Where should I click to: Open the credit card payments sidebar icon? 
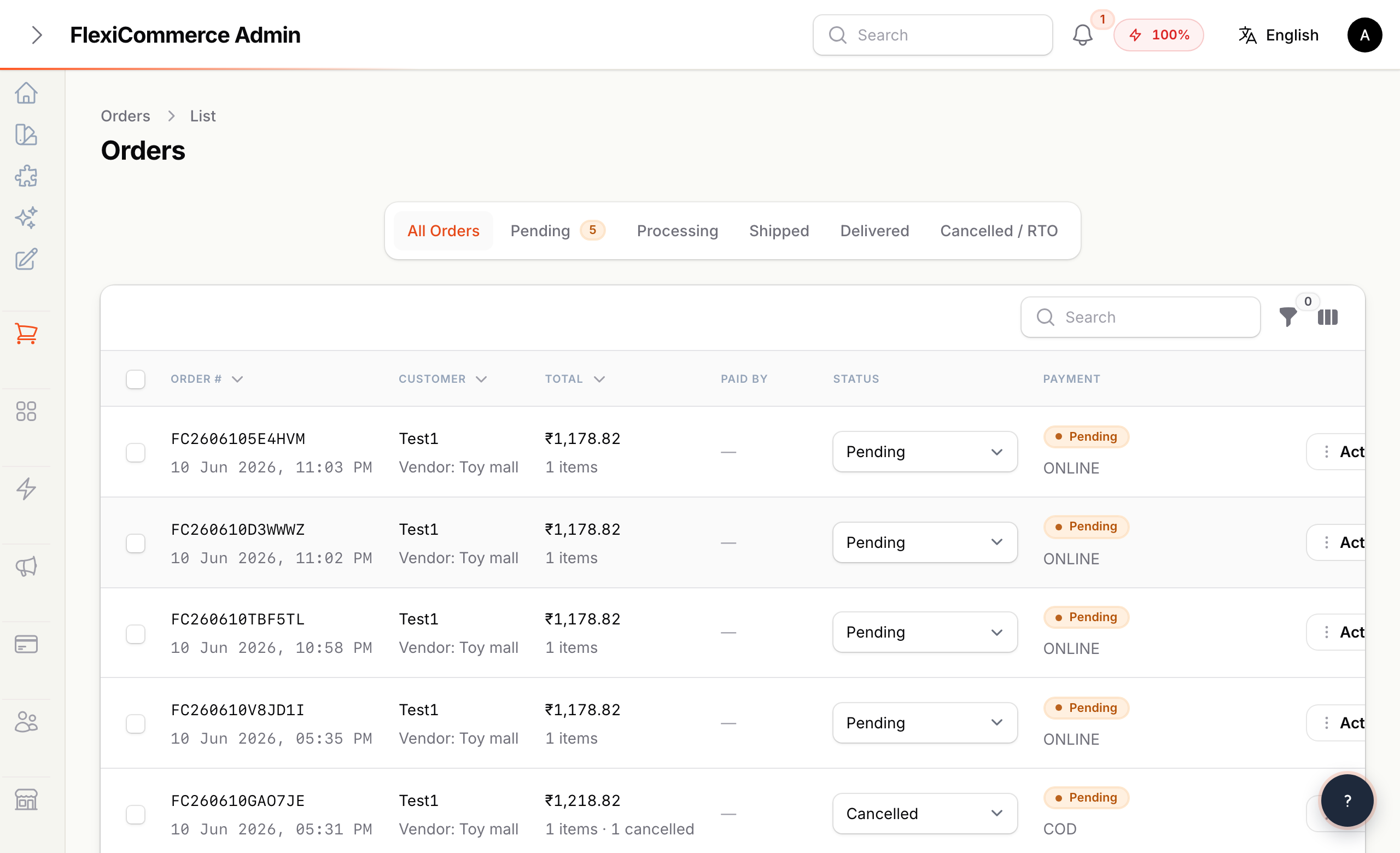pos(26,644)
